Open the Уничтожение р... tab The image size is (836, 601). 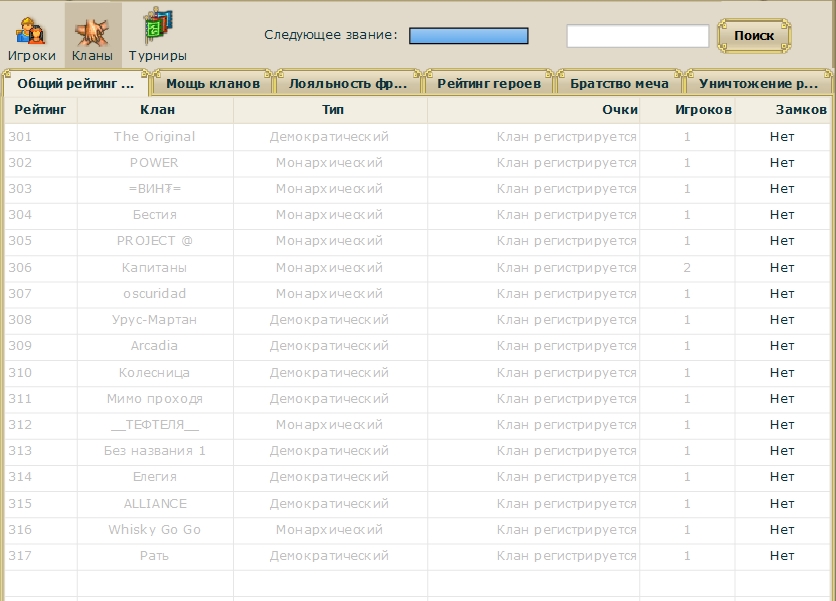pyautogui.click(x=759, y=84)
